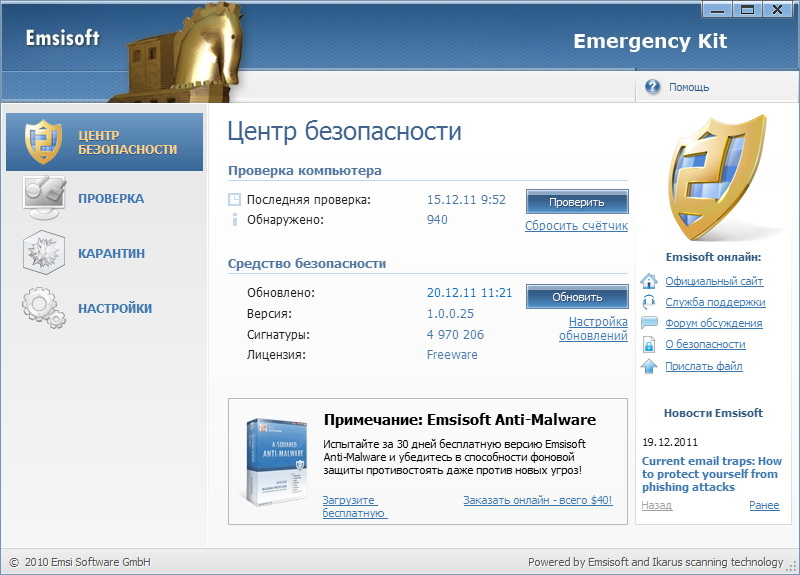Click the info icon next to Обнаружено

point(235,220)
